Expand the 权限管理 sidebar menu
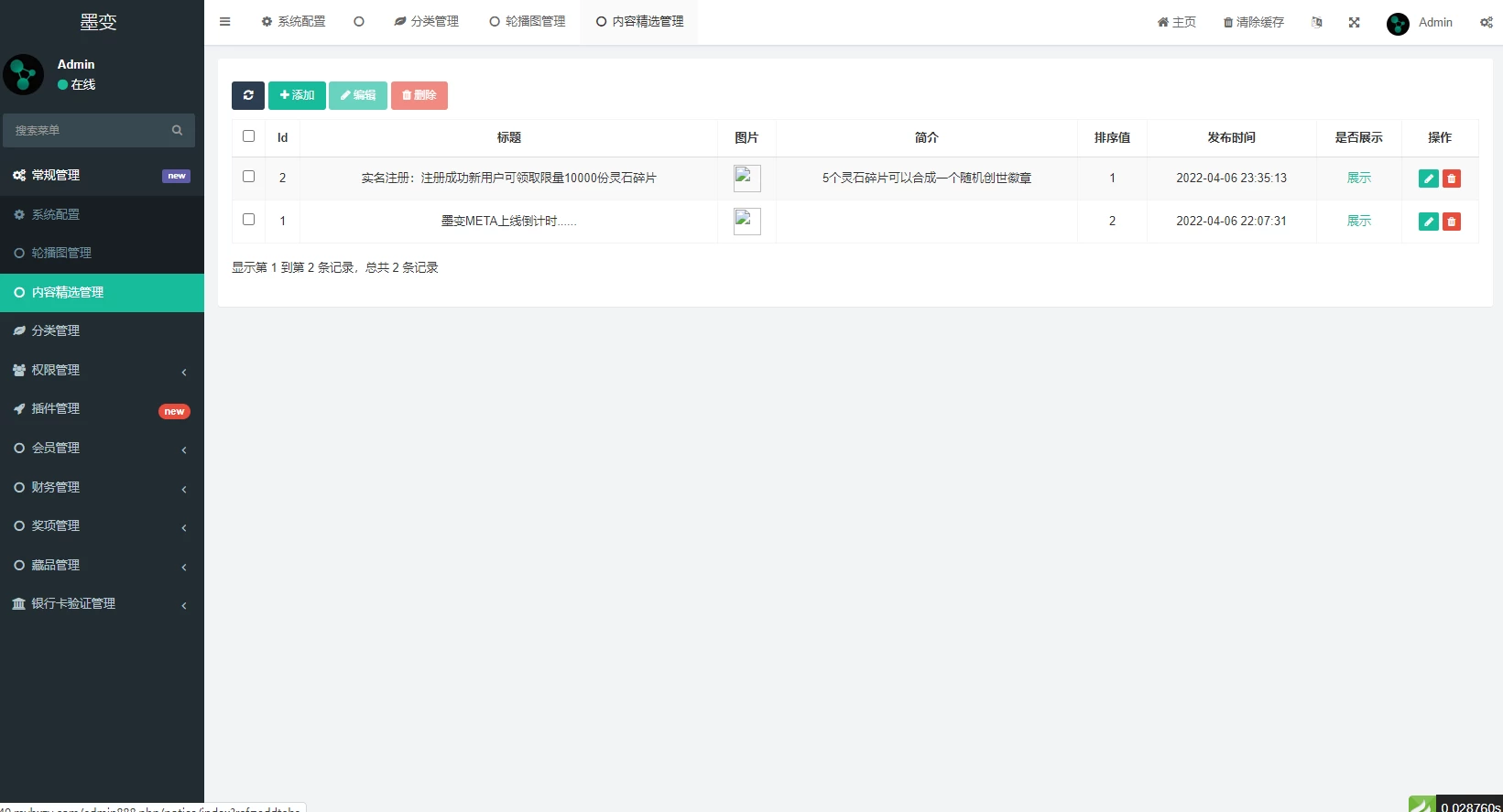The image size is (1503, 812). click(x=102, y=370)
